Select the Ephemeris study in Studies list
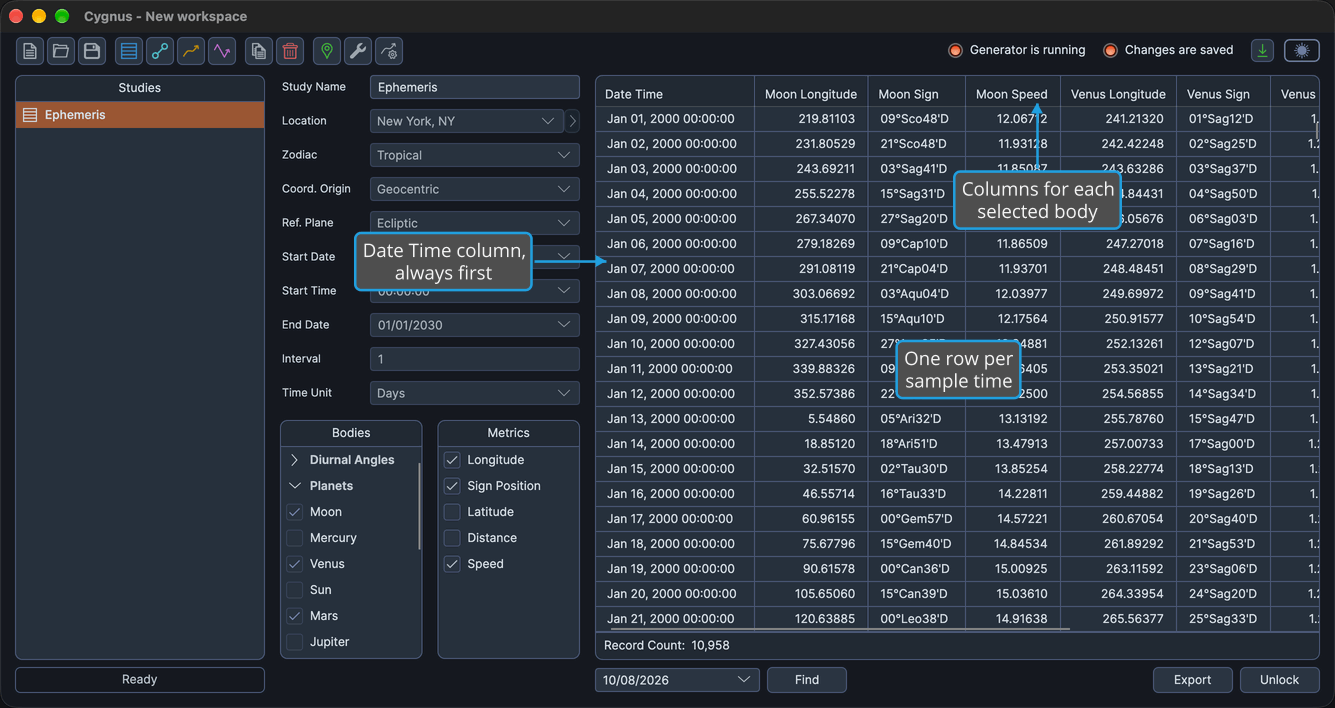Image resolution: width=1335 pixels, height=708 pixels. [x=140, y=115]
